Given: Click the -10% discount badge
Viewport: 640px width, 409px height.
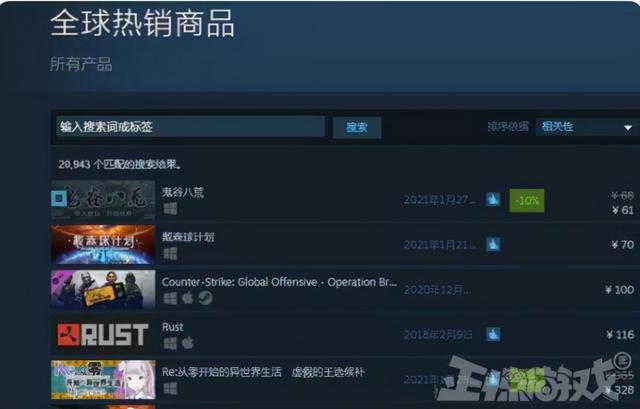Looking at the screenshot, I should (527, 200).
